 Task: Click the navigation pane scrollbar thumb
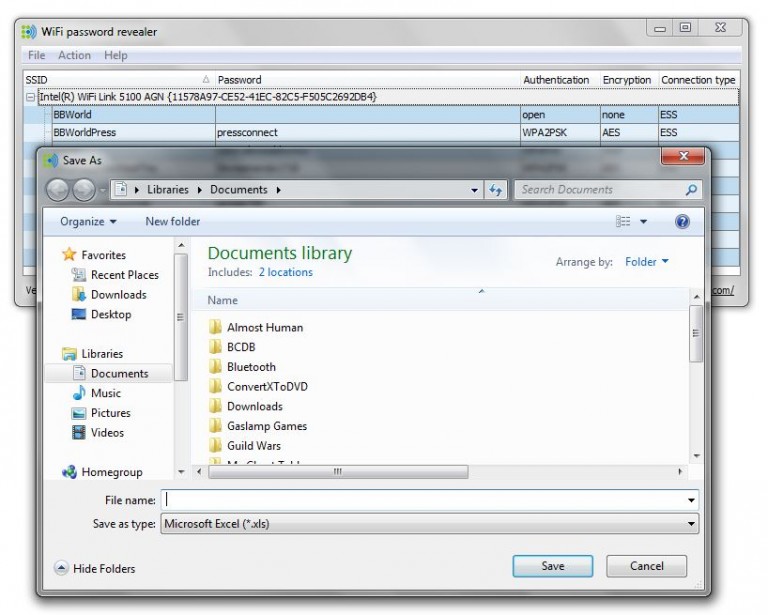tap(180, 317)
